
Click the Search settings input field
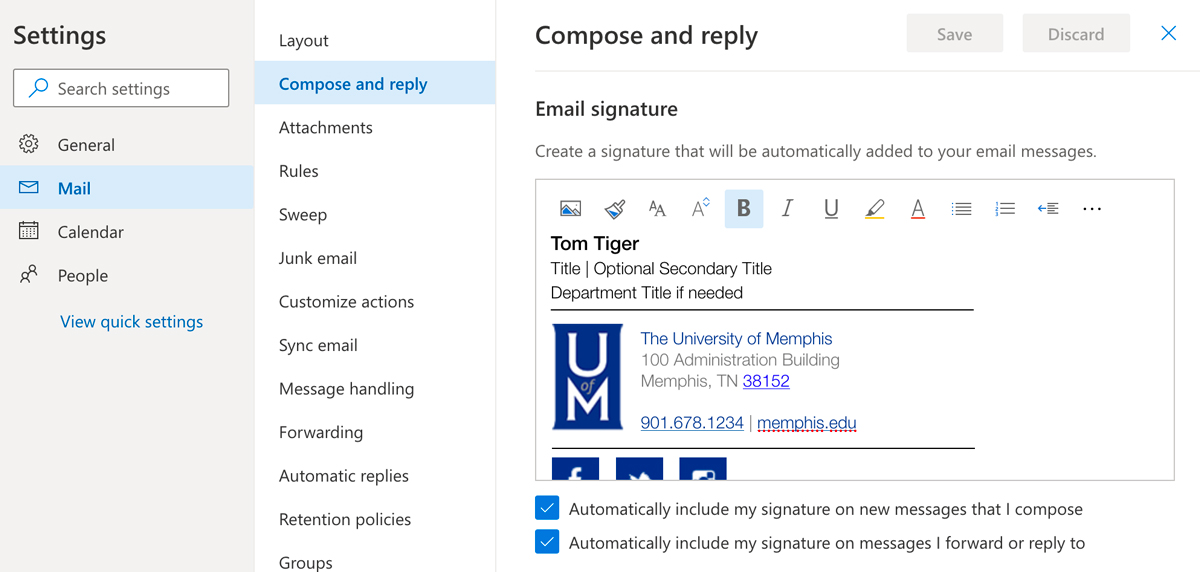121,88
